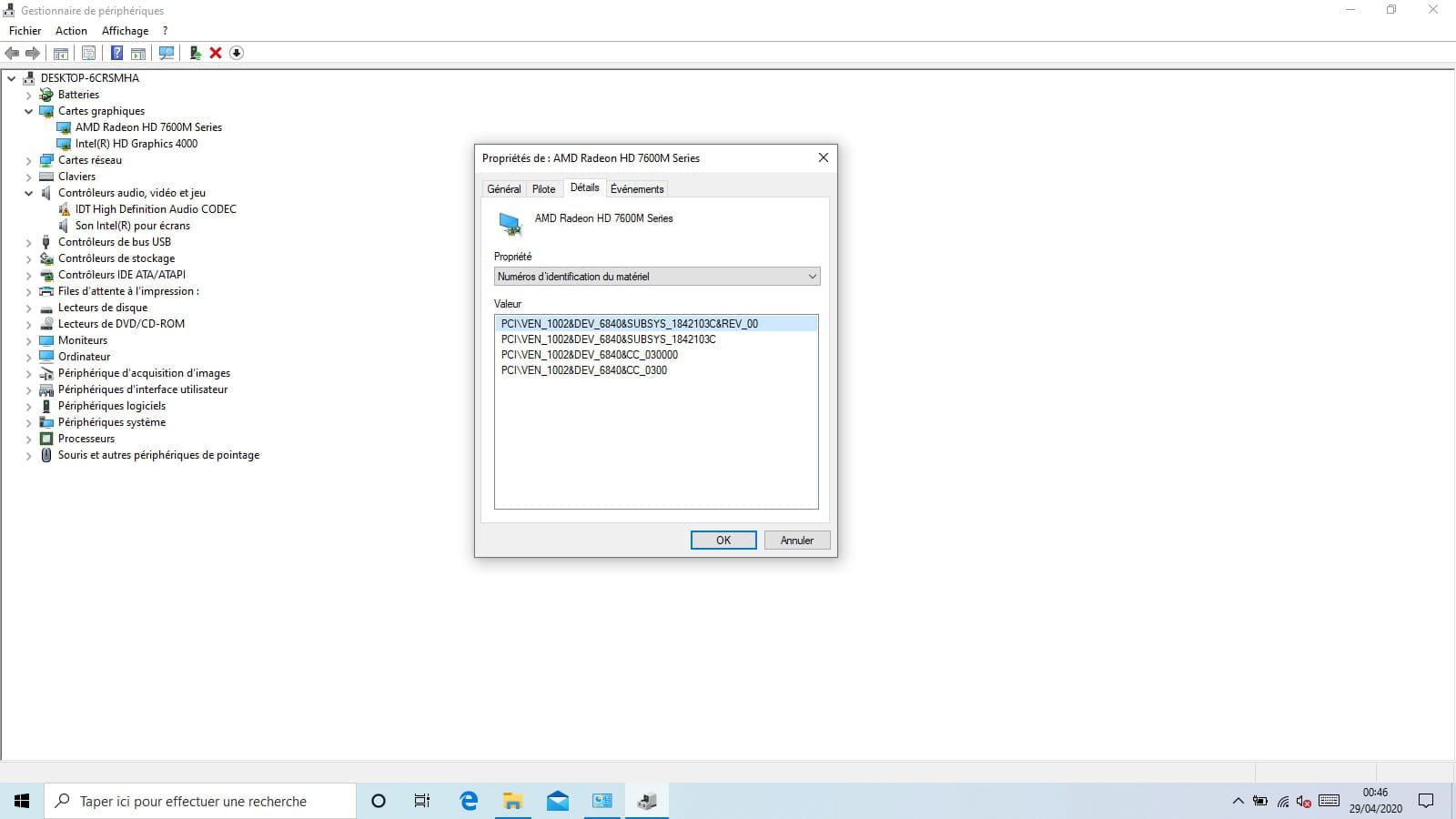
Task: Switch to the Événements tab
Action: pos(637,189)
